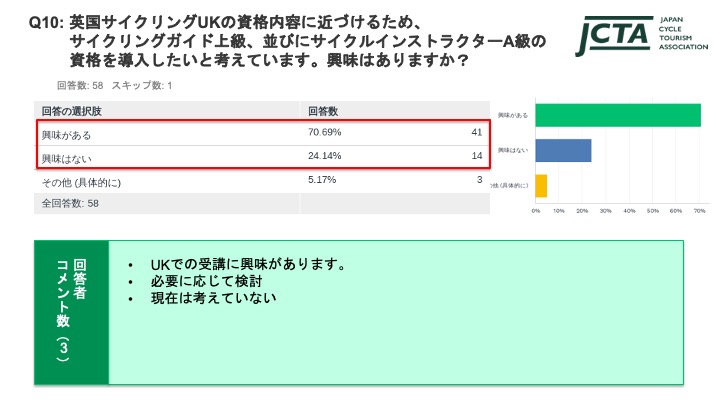Select the blue 興味はない bar
The width and height of the screenshot is (720, 405).
click(563, 151)
